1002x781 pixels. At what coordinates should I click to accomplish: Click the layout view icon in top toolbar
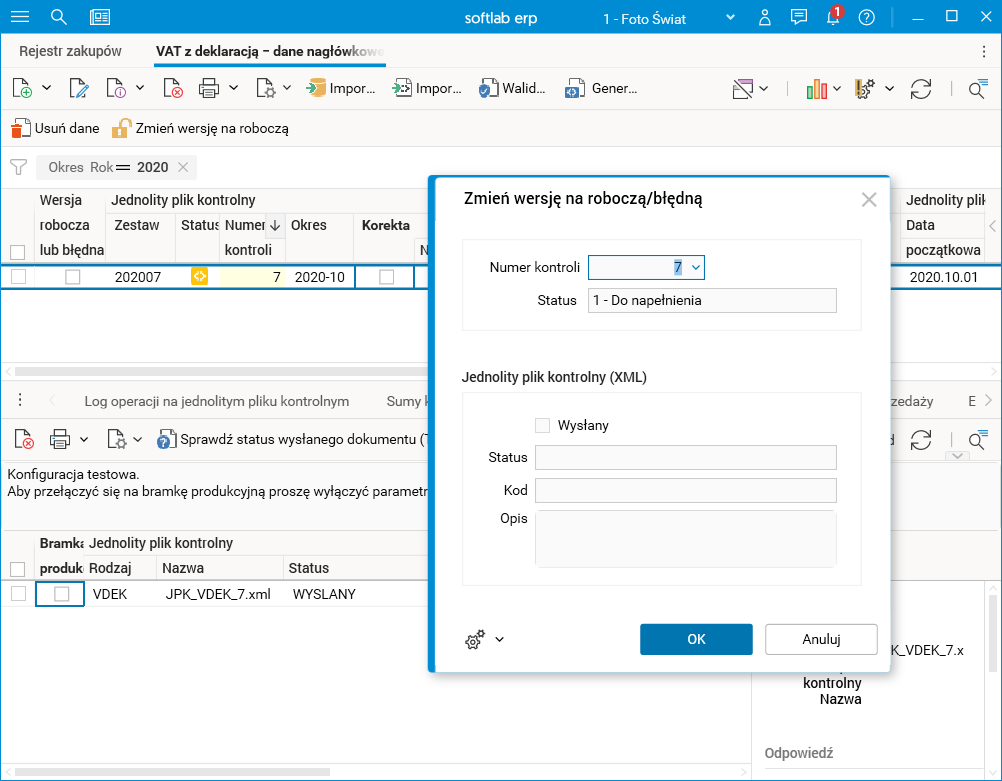[x=743, y=89]
